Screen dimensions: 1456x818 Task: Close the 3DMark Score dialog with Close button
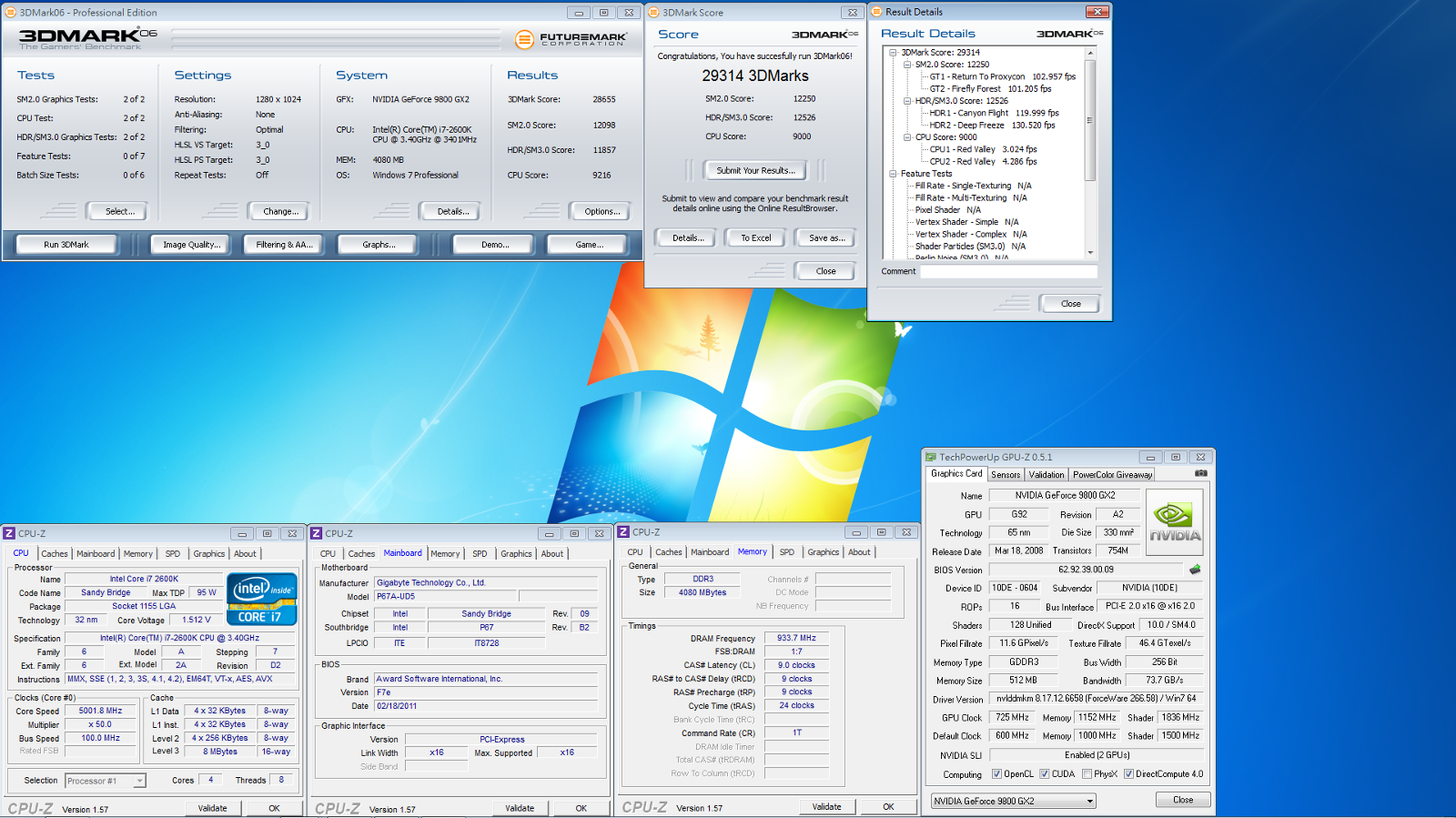pyautogui.click(x=825, y=271)
